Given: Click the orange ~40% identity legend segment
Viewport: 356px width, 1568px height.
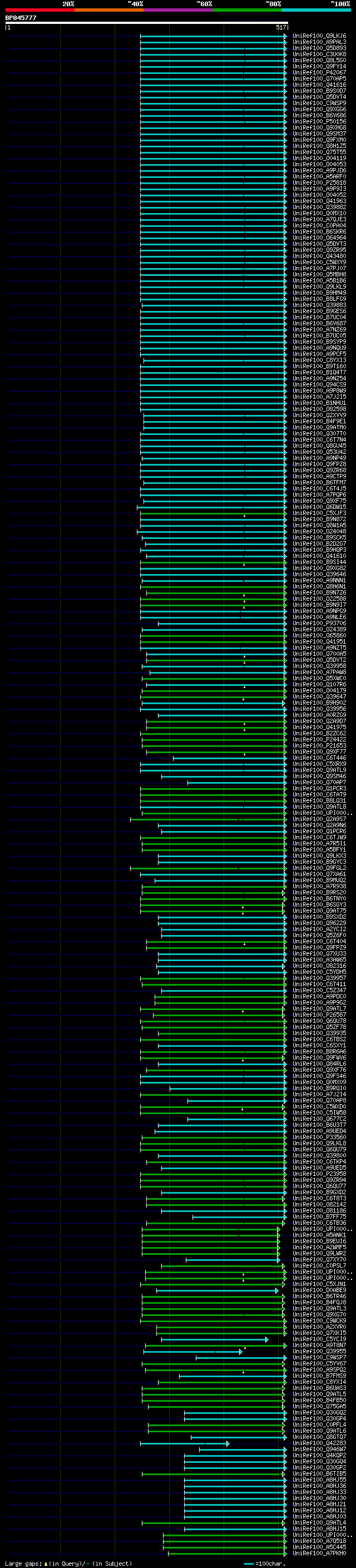Looking at the screenshot, I should tap(109, 10).
